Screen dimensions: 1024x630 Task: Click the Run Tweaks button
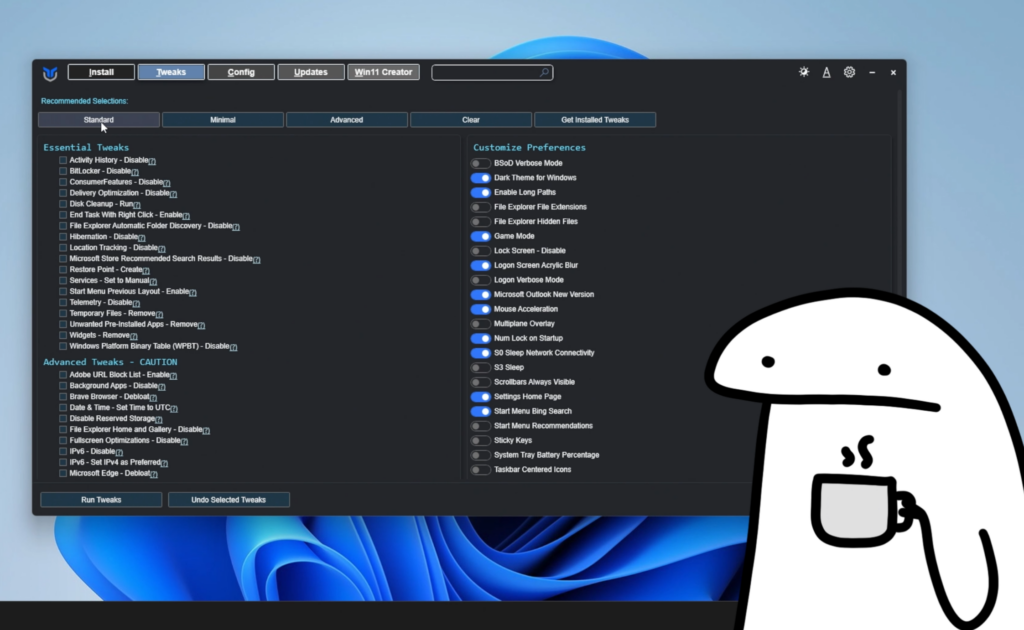coord(101,499)
